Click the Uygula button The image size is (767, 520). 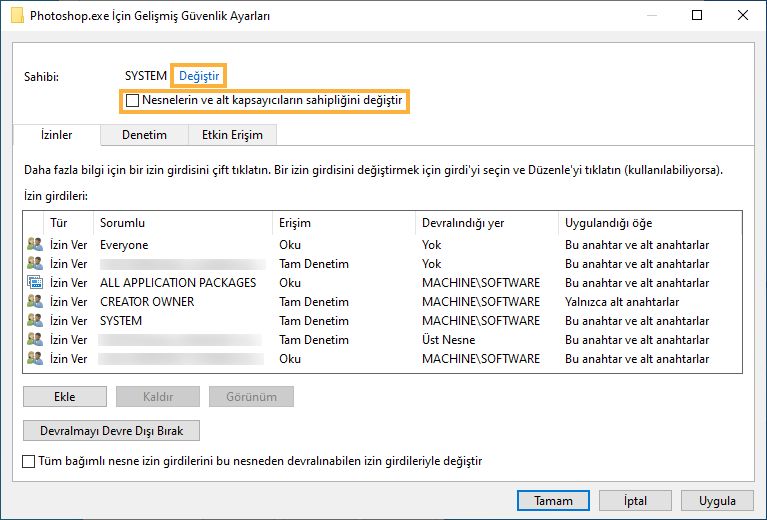pos(717,501)
